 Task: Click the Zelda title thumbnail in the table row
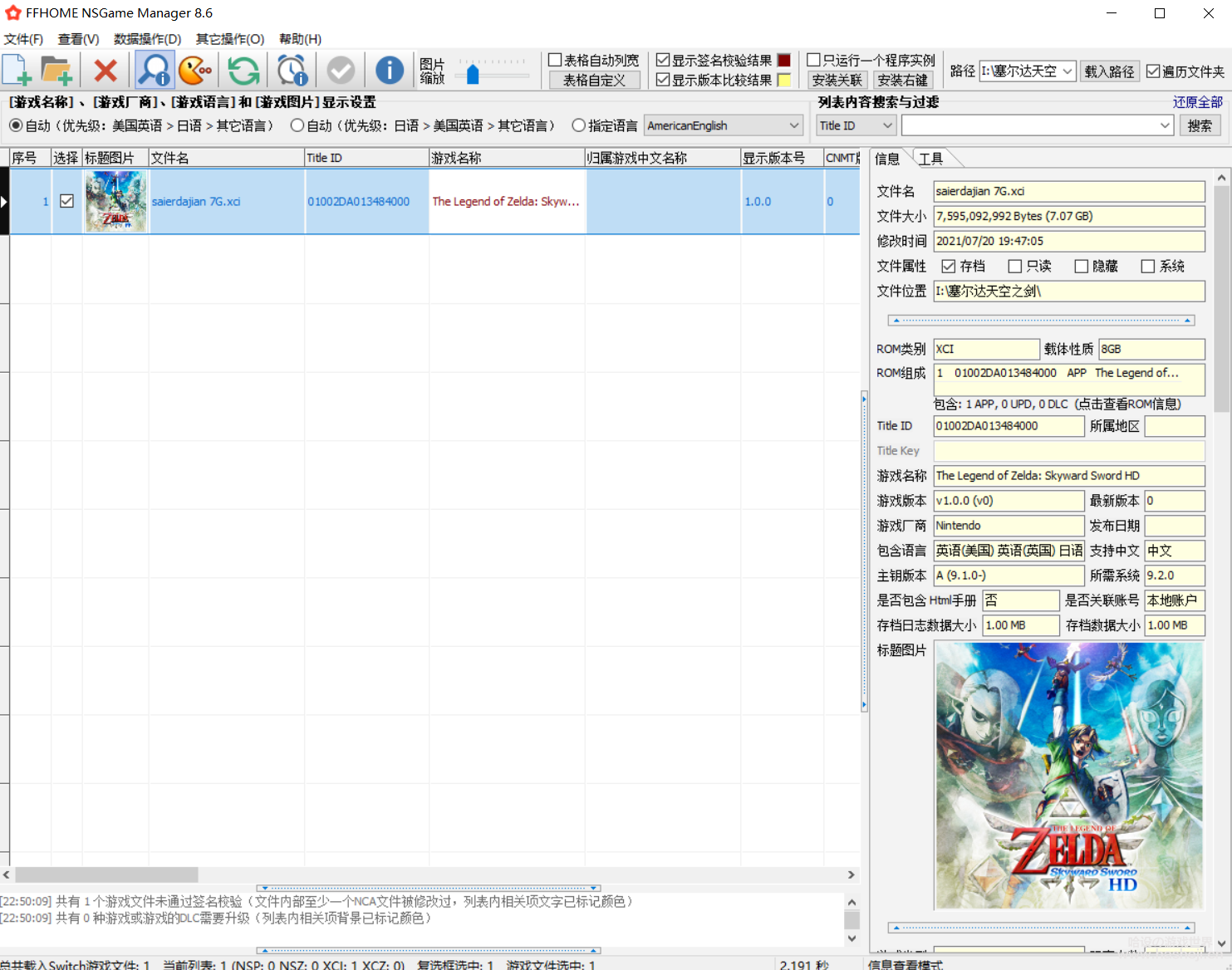pyautogui.click(x=115, y=201)
